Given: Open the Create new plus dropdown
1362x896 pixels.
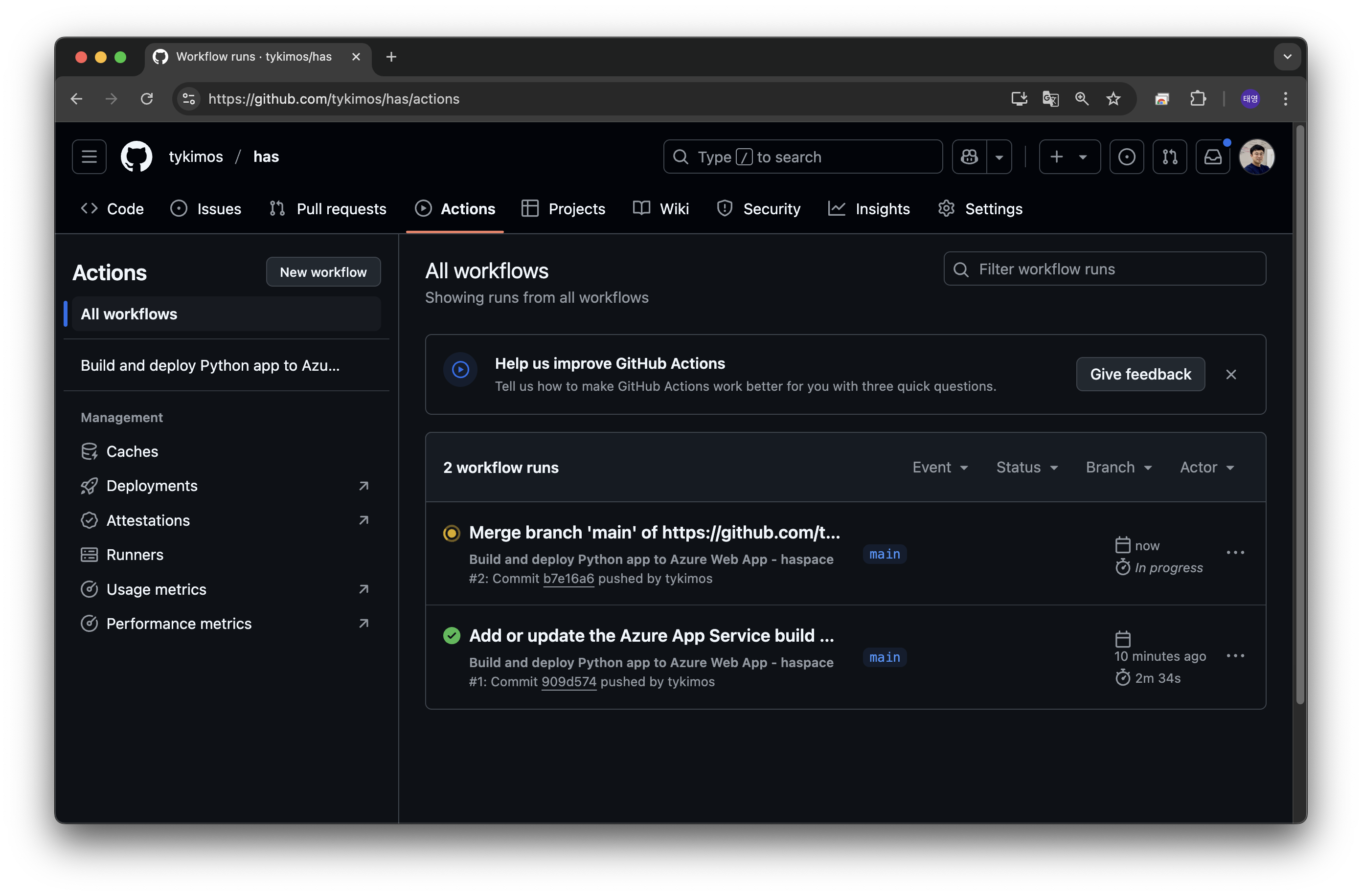Looking at the screenshot, I should [1069, 157].
